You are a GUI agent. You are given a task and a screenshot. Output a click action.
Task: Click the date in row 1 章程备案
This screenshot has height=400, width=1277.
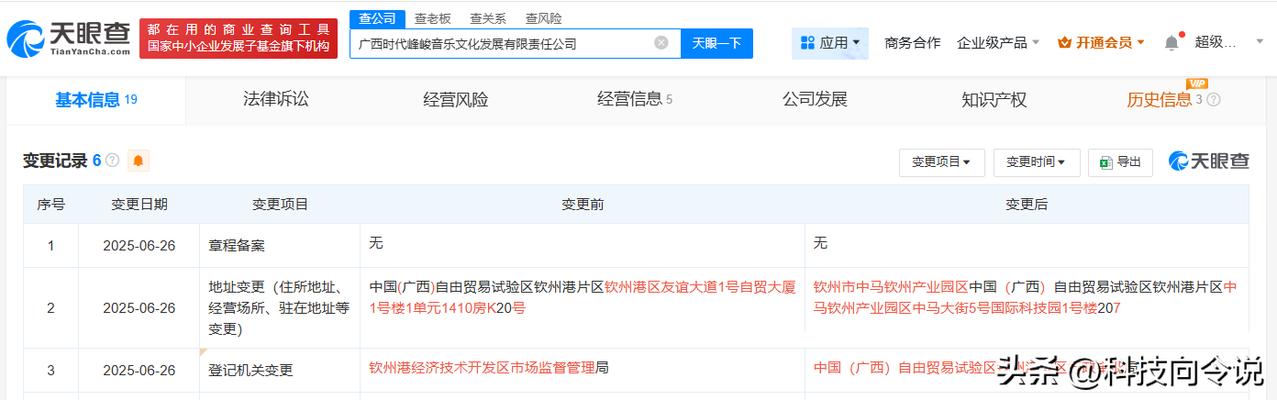pos(139,245)
